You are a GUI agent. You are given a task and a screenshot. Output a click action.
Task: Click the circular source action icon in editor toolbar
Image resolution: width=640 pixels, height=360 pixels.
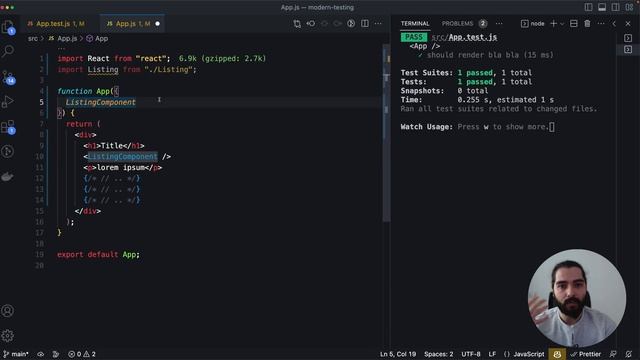[x=351, y=24]
